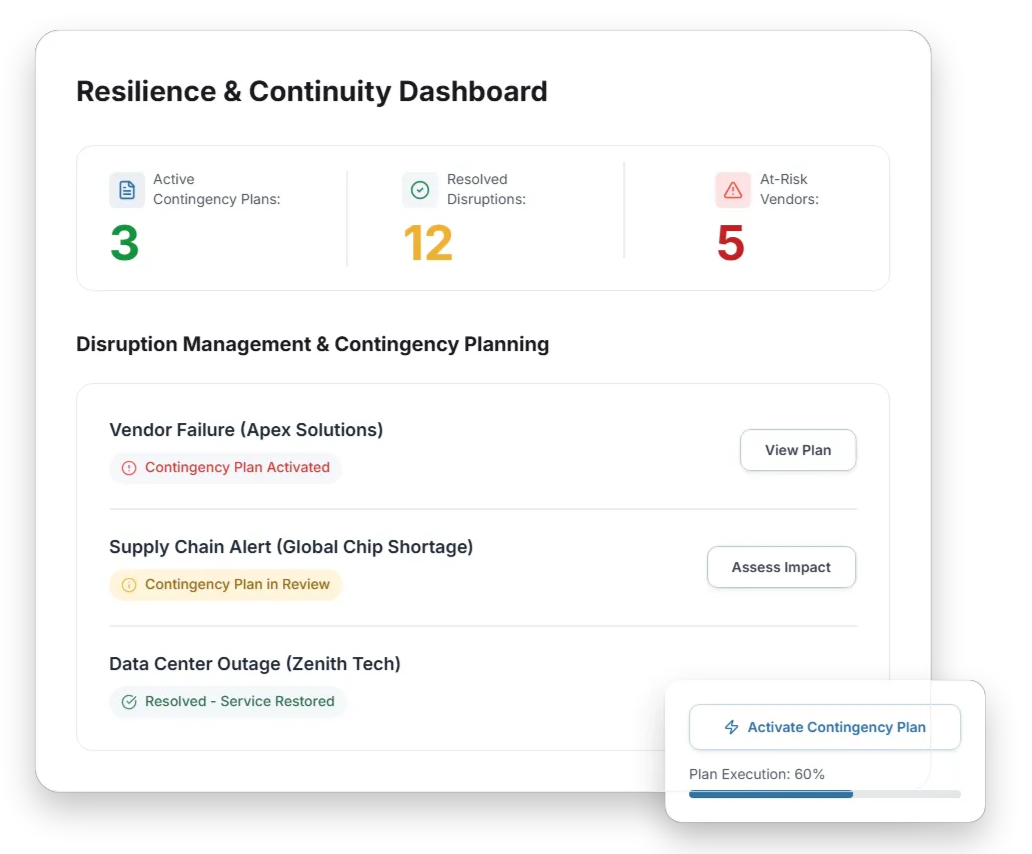Click the Contingency Plan in Review badge
Viewport: 1032px width, 854px height.
tap(226, 585)
